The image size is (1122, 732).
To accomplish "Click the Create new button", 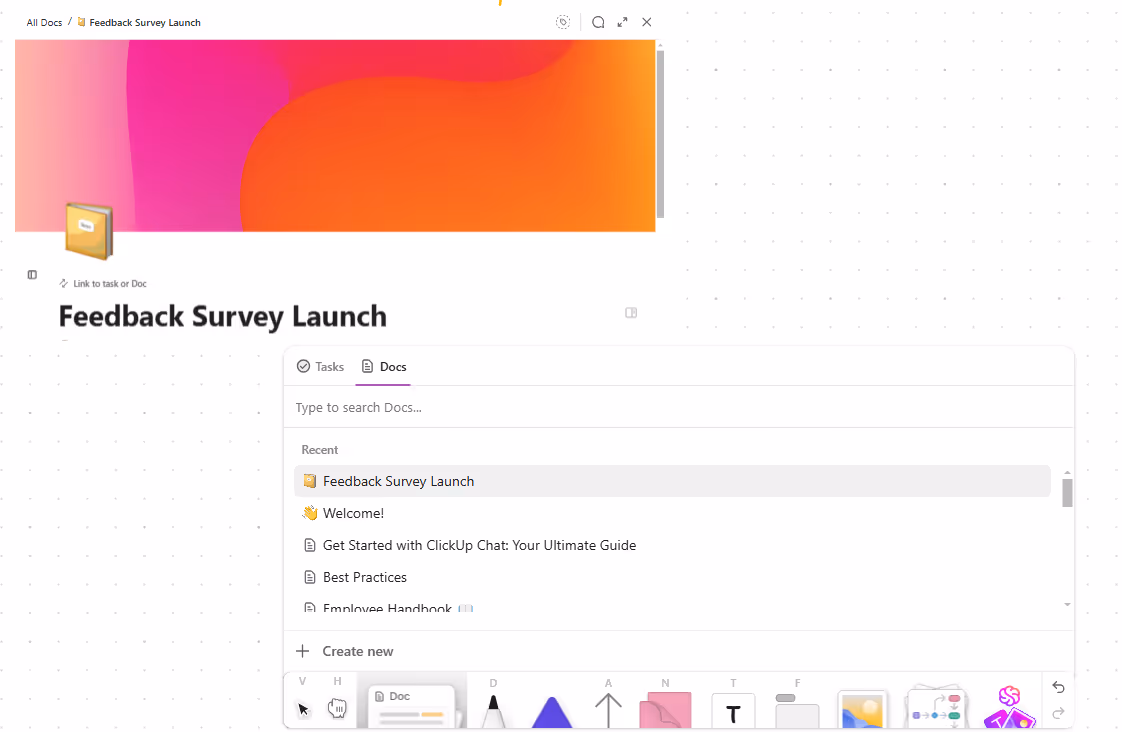I will [x=344, y=651].
